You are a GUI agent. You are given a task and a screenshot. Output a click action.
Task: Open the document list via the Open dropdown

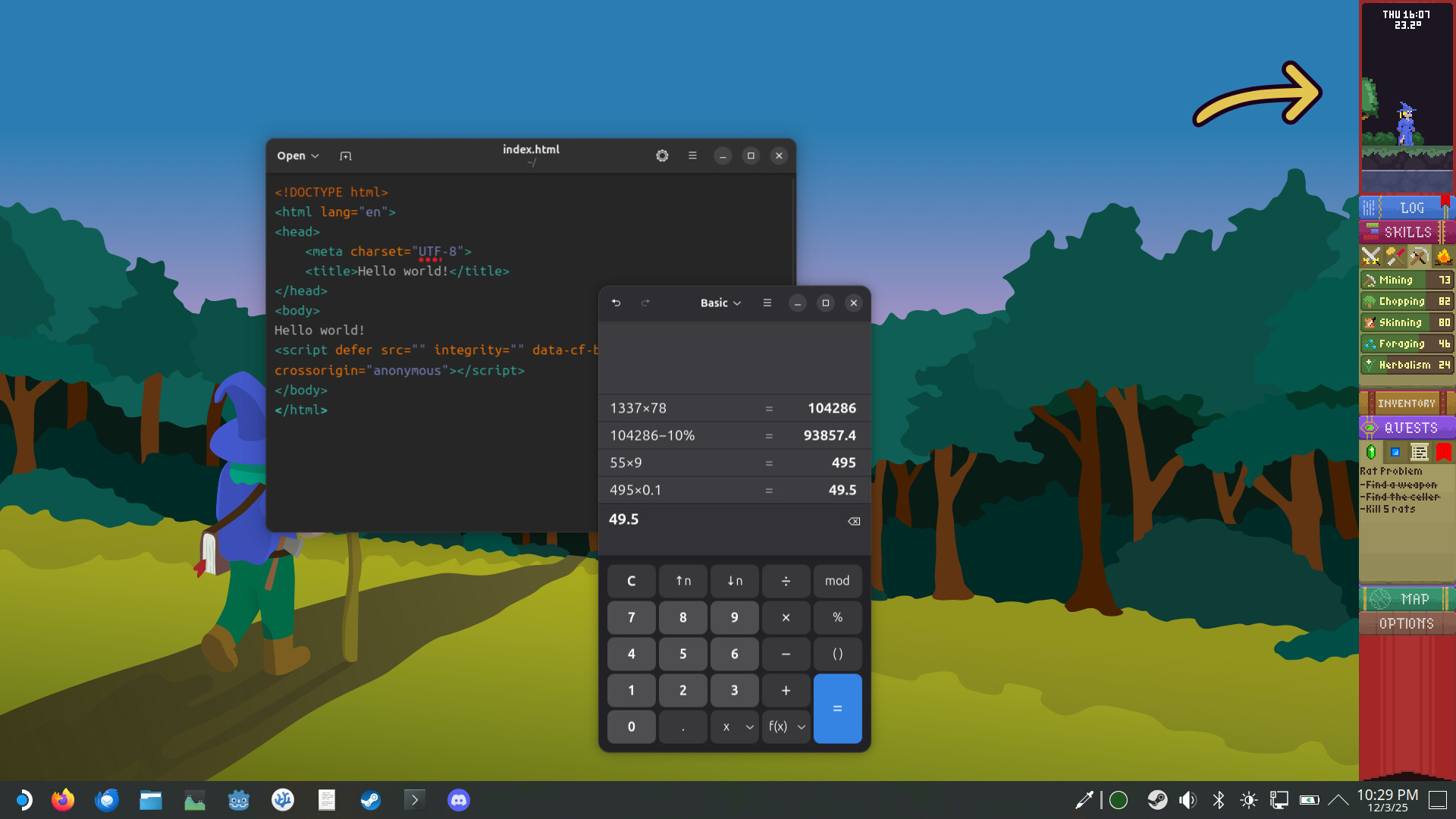click(297, 155)
